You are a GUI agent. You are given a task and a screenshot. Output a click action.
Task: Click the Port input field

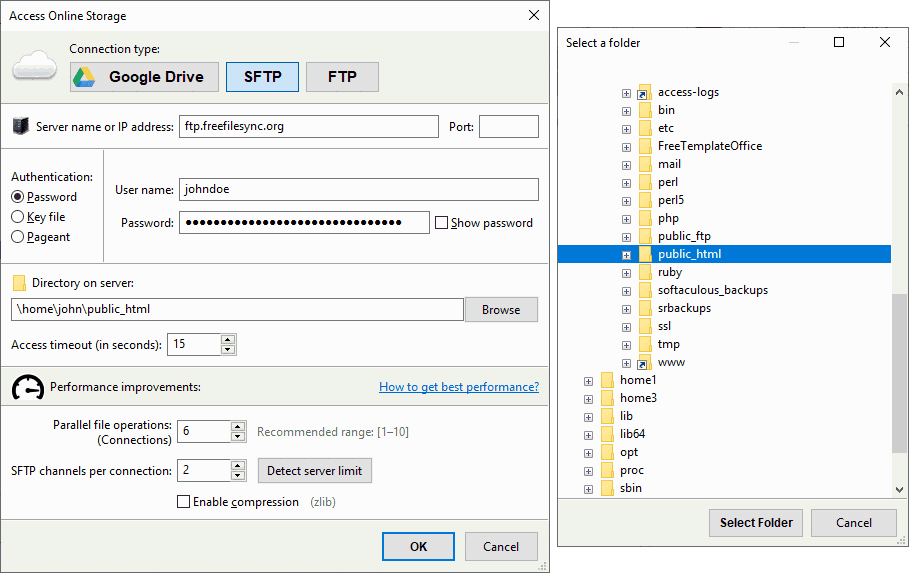[x=508, y=126]
